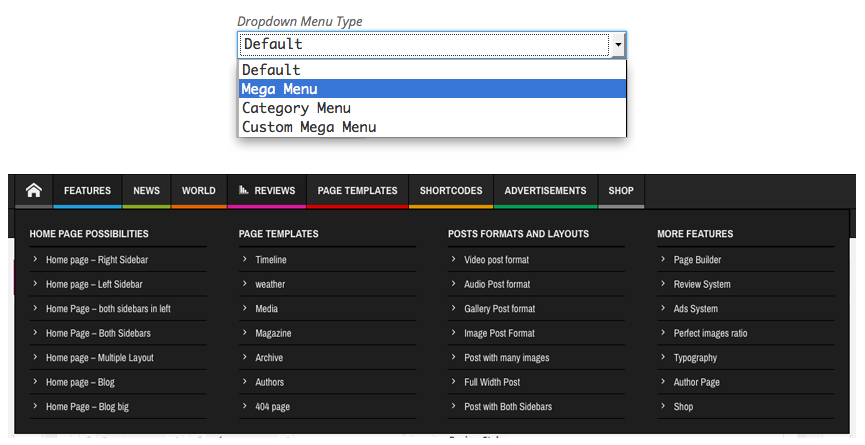The width and height of the screenshot is (865, 445).
Task: Open the Page Templates nav item
Action: (357, 191)
